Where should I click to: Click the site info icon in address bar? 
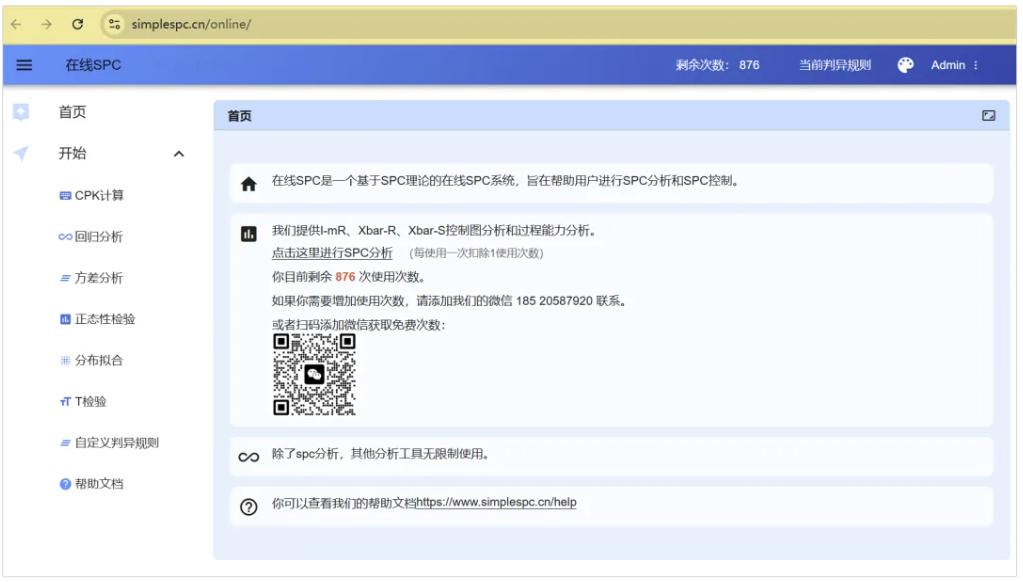pos(113,24)
